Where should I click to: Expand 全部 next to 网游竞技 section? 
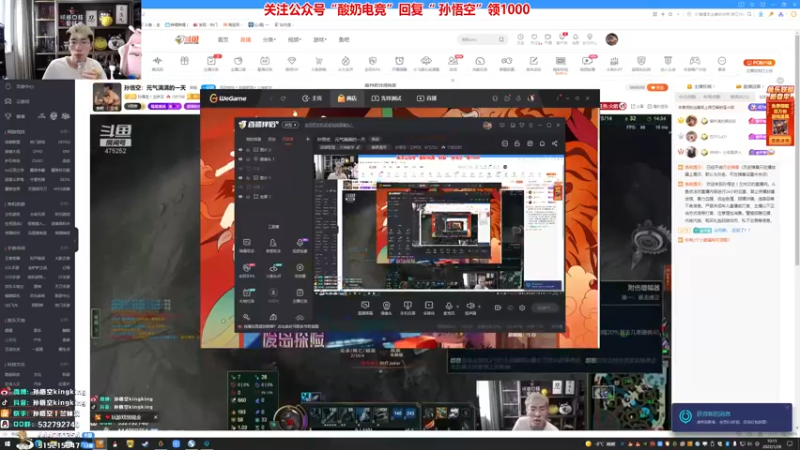tap(64, 132)
